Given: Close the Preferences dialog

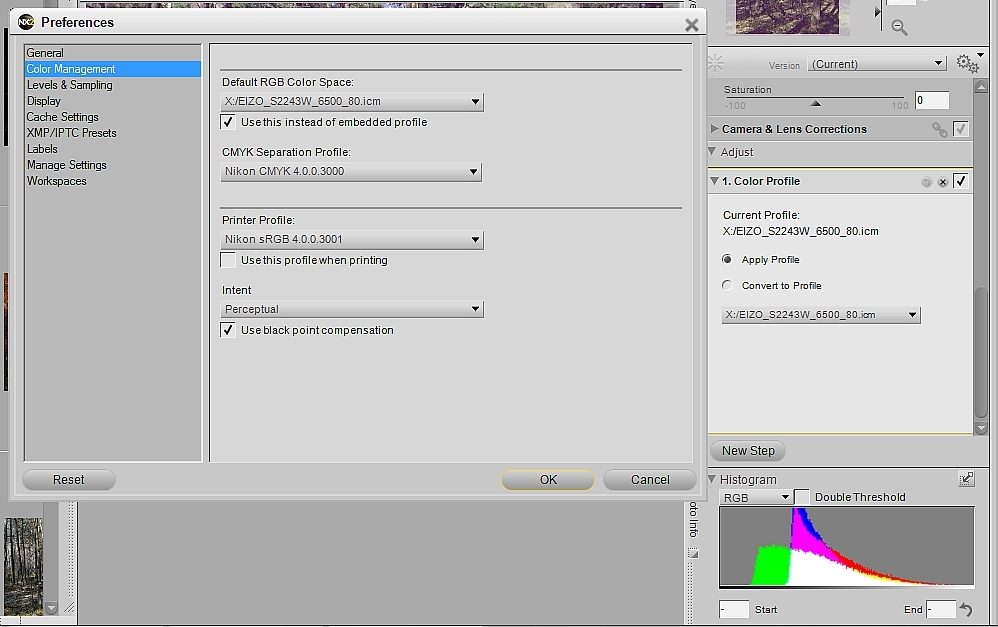Looking at the screenshot, I should point(691,25).
